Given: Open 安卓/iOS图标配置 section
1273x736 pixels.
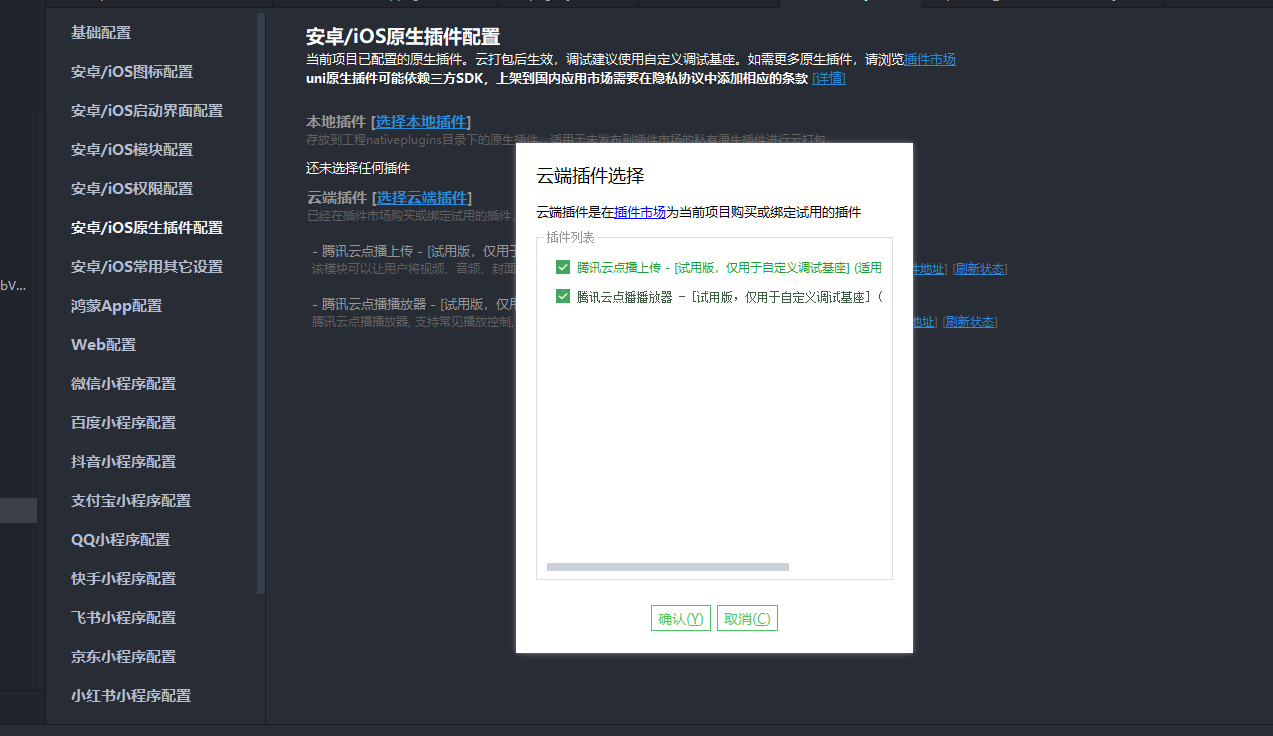Looking at the screenshot, I should [x=132, y=72].
